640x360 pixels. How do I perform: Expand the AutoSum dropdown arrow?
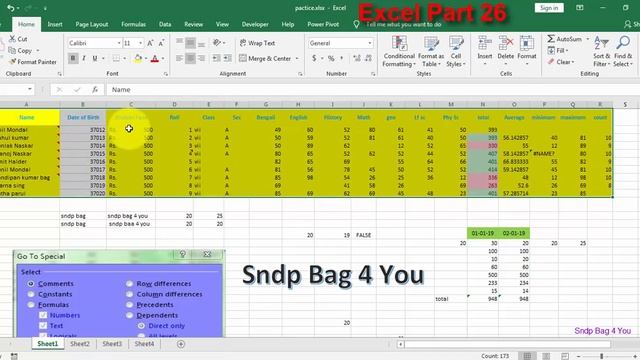[587, 39]
